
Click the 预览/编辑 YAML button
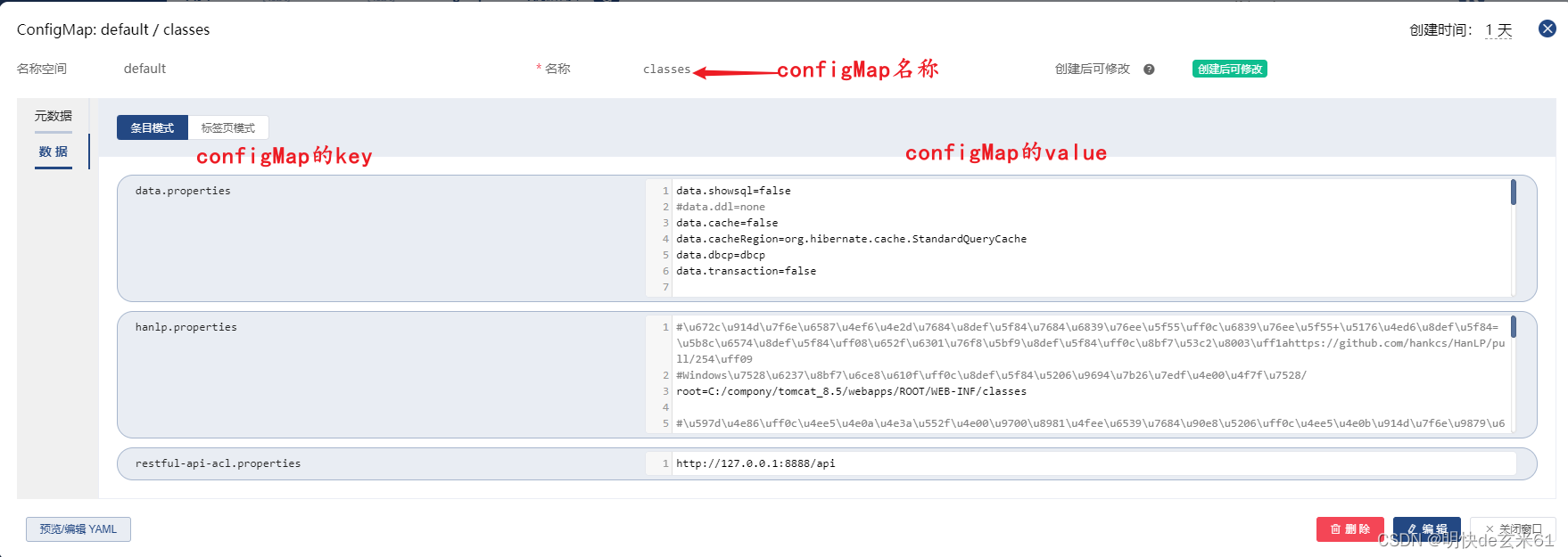click(78, 529)
